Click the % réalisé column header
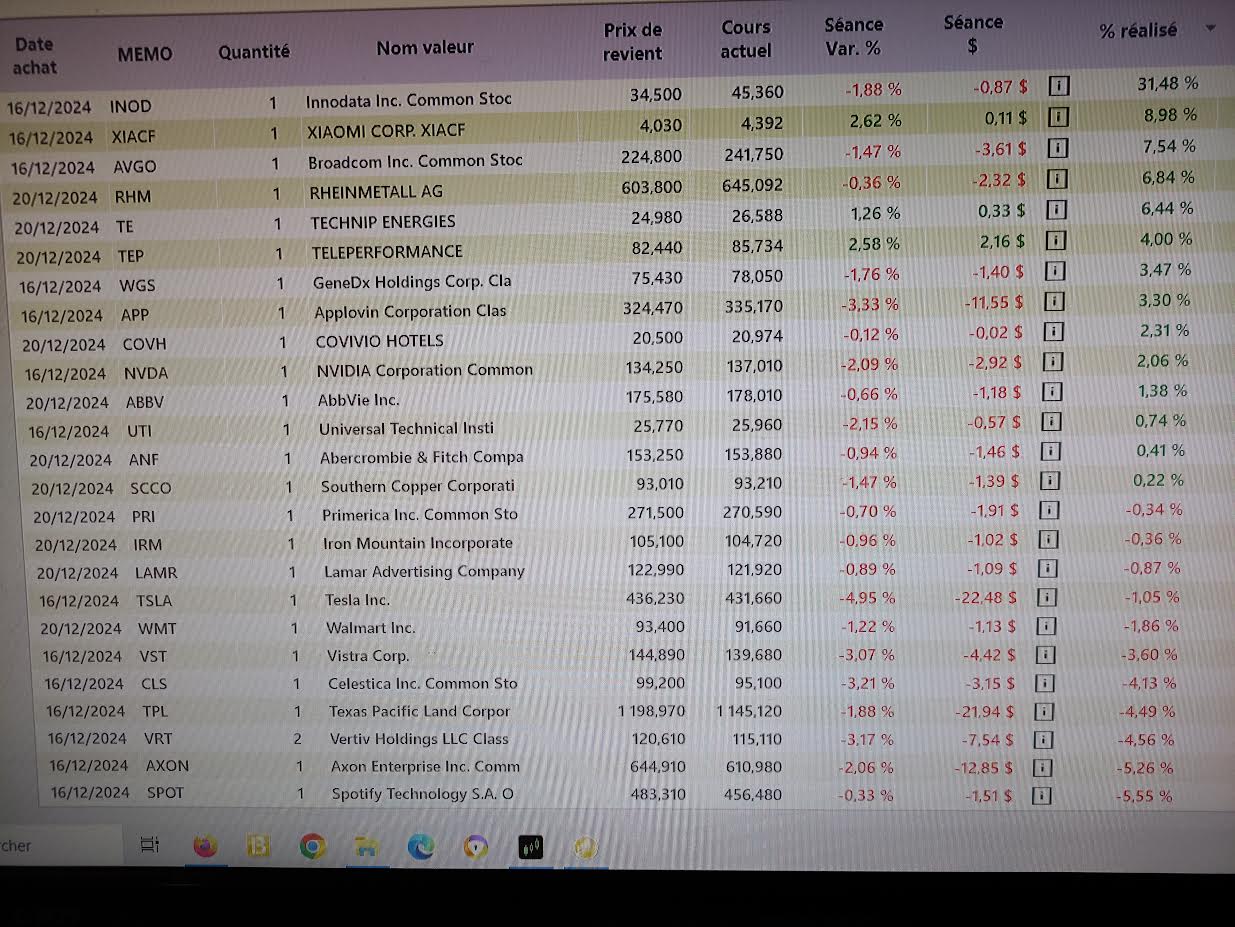1235x927 pixels. pos(1138,31)
